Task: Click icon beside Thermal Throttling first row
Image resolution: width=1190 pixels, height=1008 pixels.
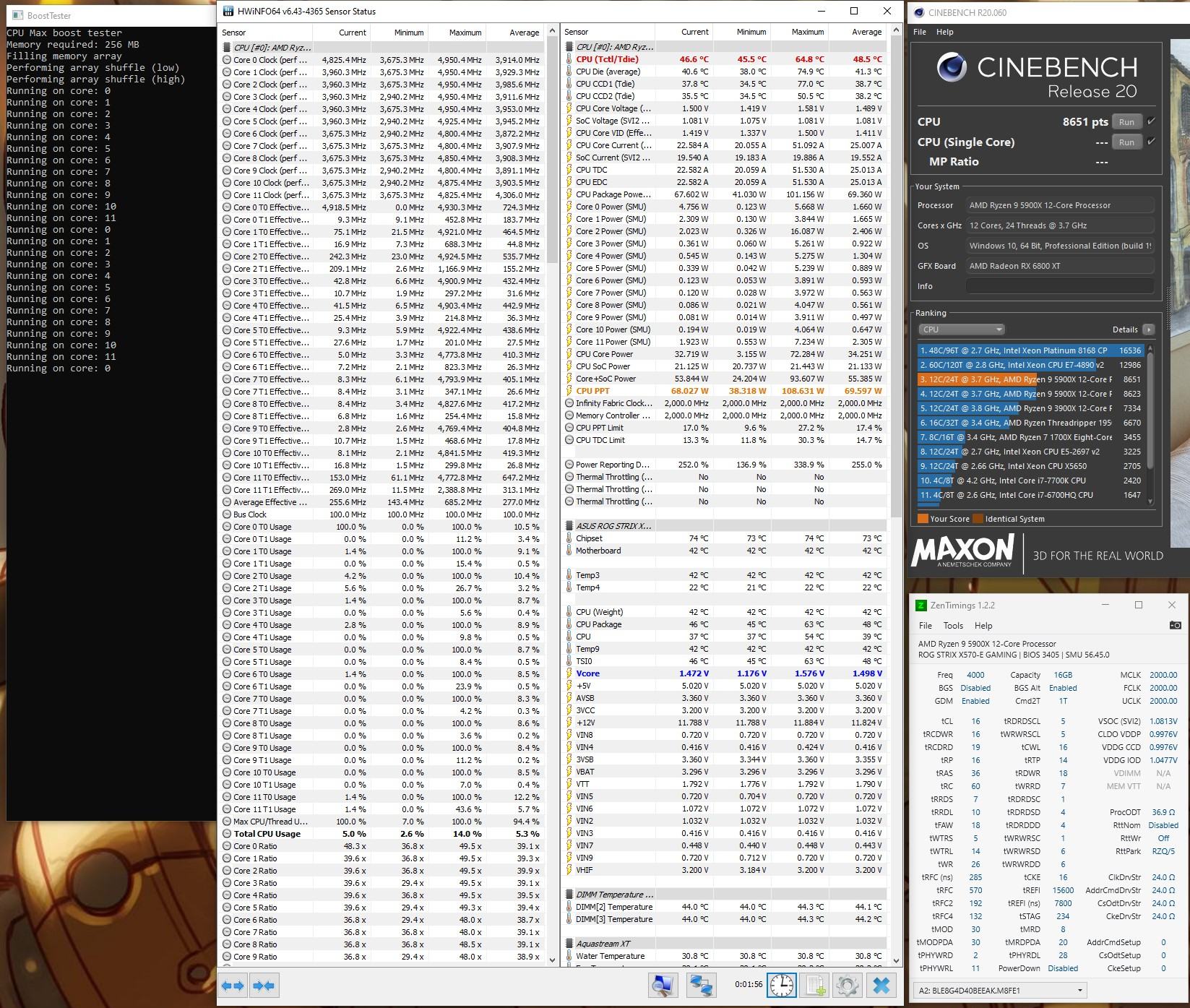Action: pos(569,477)
